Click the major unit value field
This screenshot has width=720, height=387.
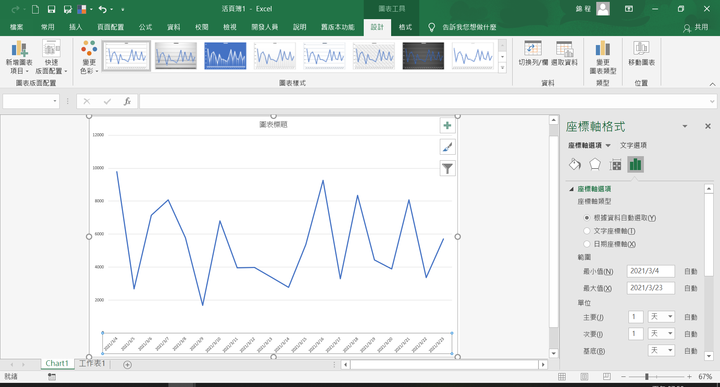pos(636,317)
